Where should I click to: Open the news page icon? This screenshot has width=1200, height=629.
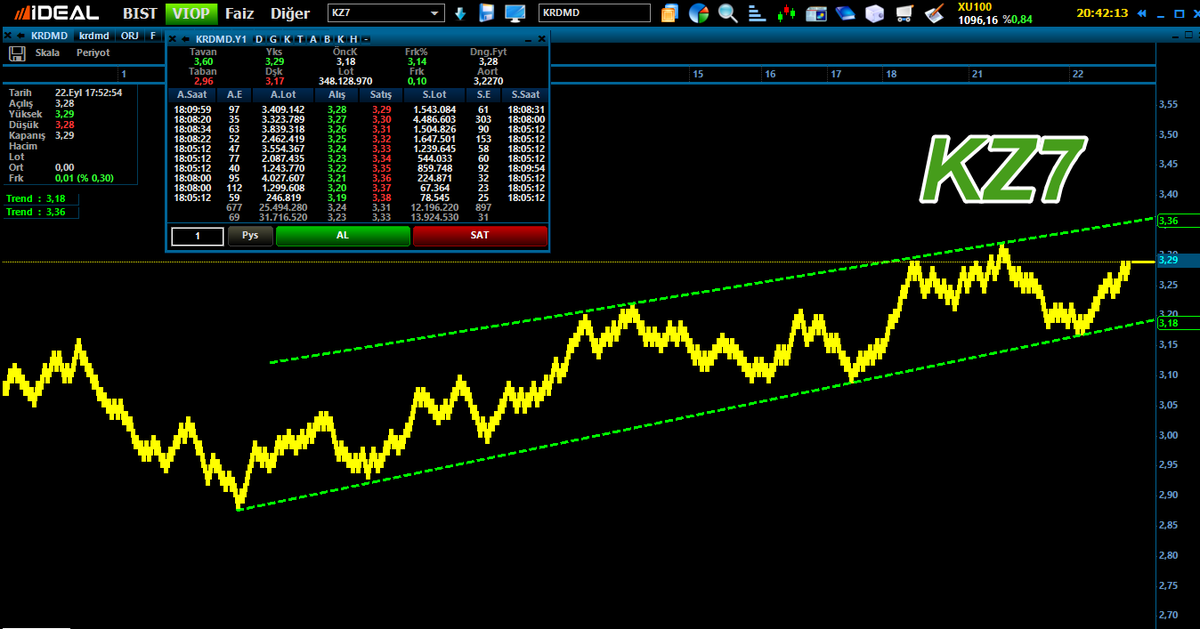point(816,14)
